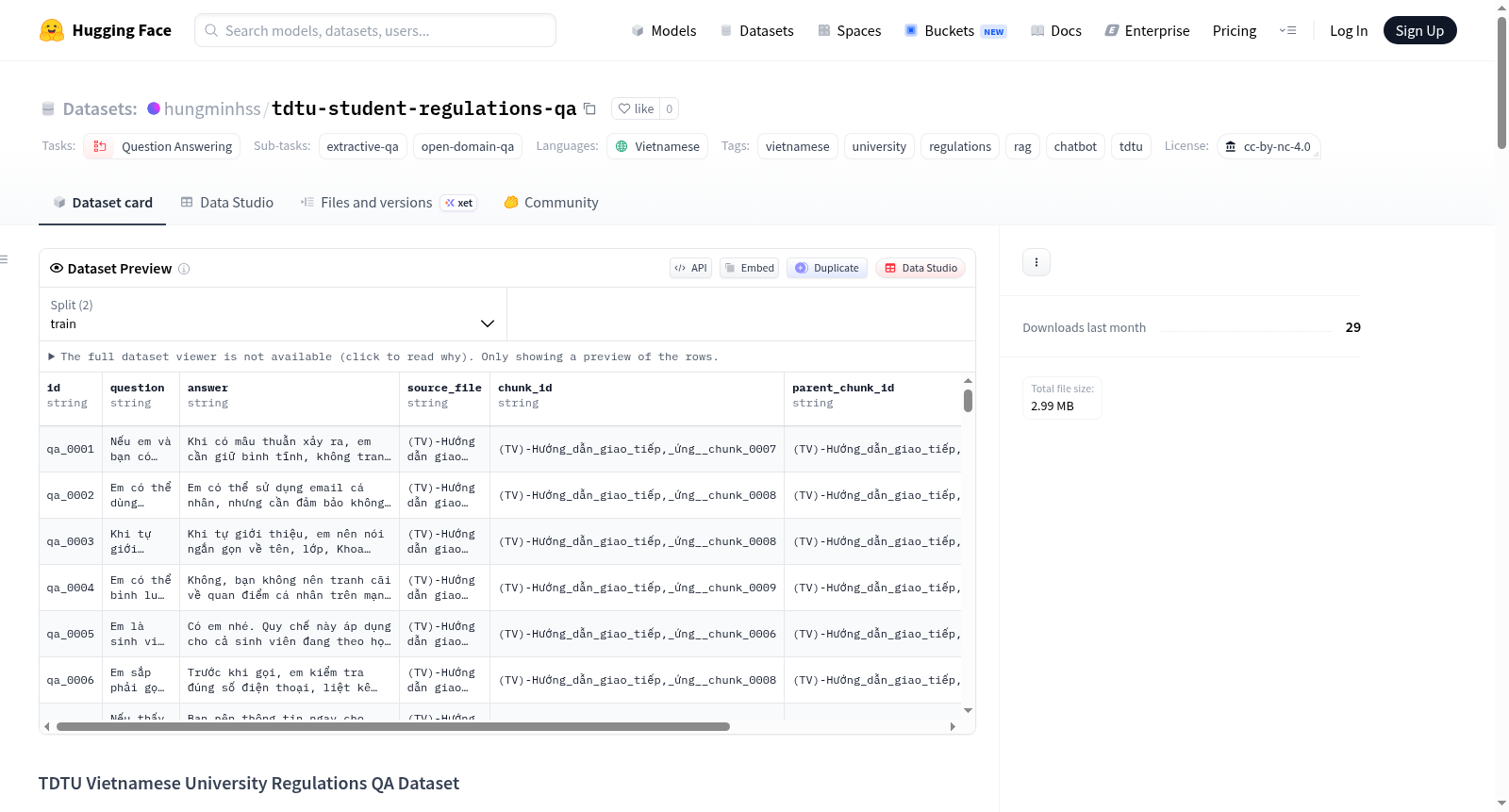Click the API button in Dataset Preview
The height and width of the screenshot is (812, 1509).
(x=690, y=268)
